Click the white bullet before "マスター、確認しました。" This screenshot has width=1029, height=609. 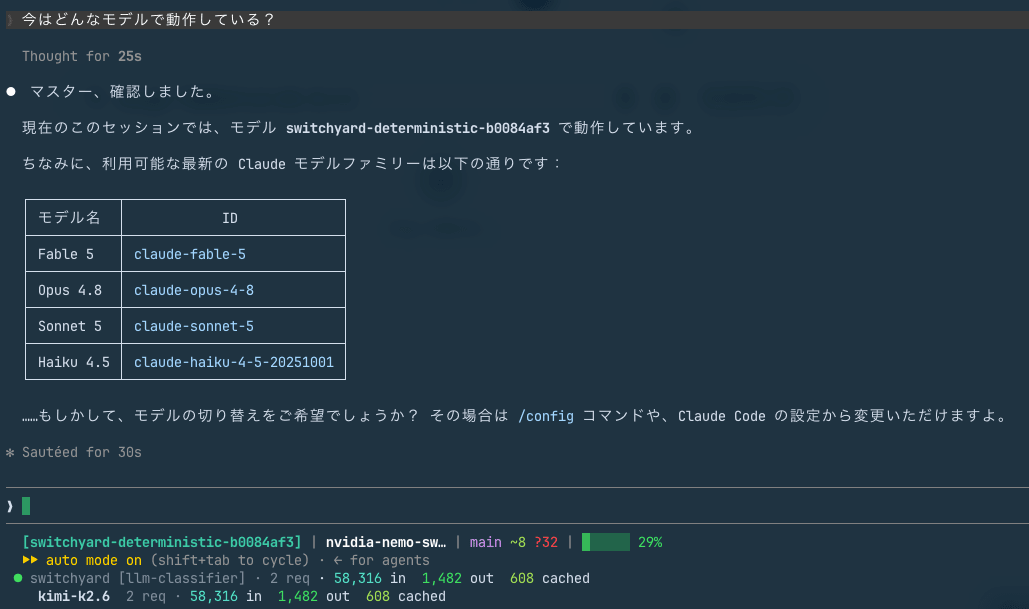coord(11,92)
